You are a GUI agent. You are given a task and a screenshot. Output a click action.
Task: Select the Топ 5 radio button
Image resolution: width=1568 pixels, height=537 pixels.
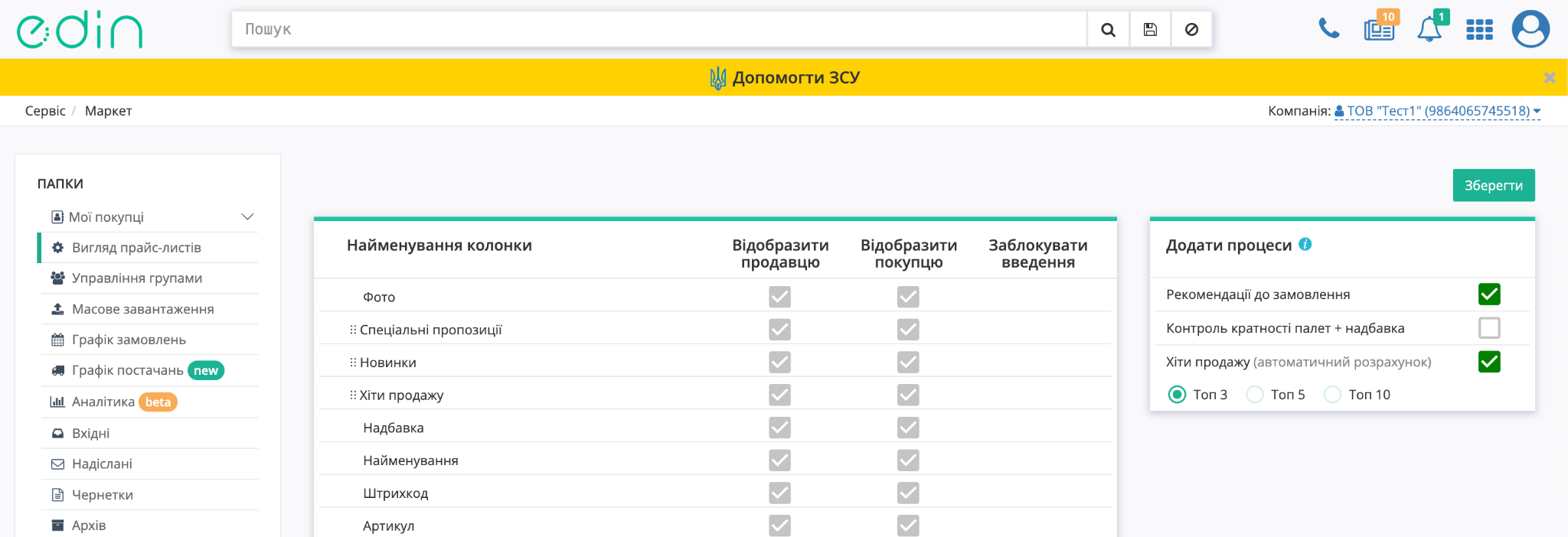pos(1255,395)
